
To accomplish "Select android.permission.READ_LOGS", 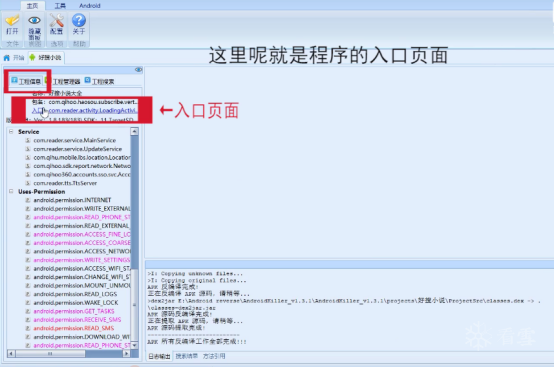I will [x=75, y=294].
